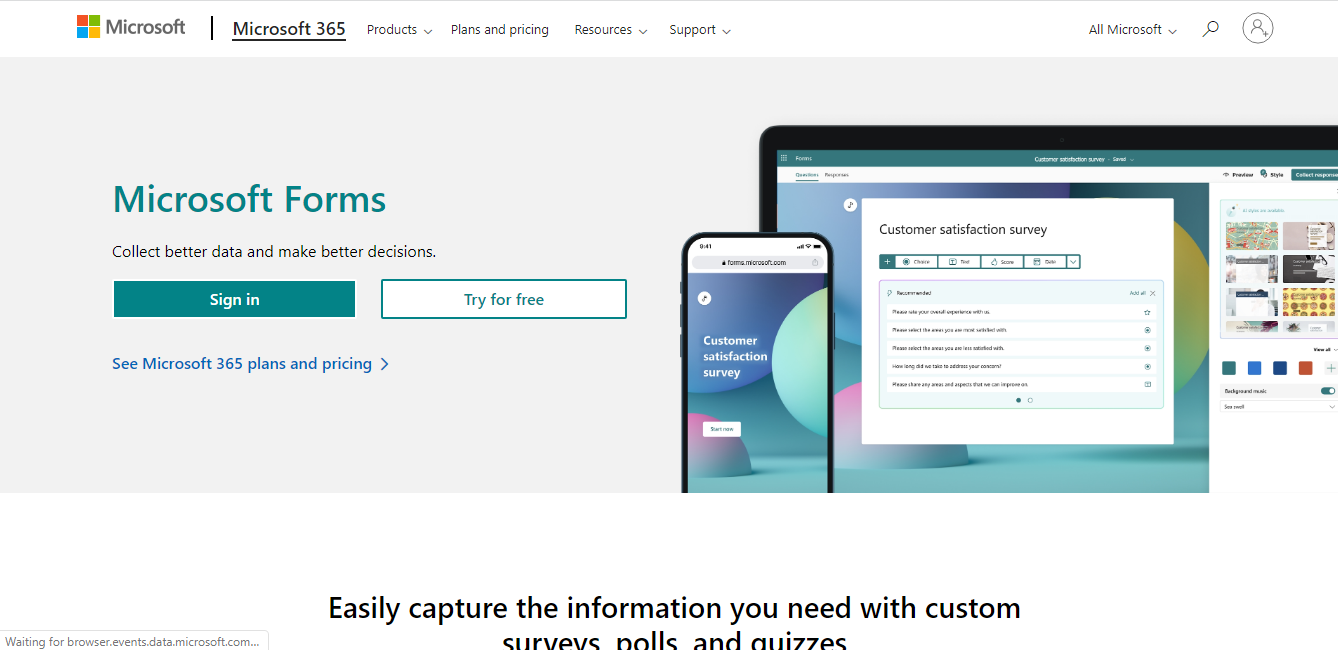Select the second pagination dot under Recommended

pos(1030,400)
